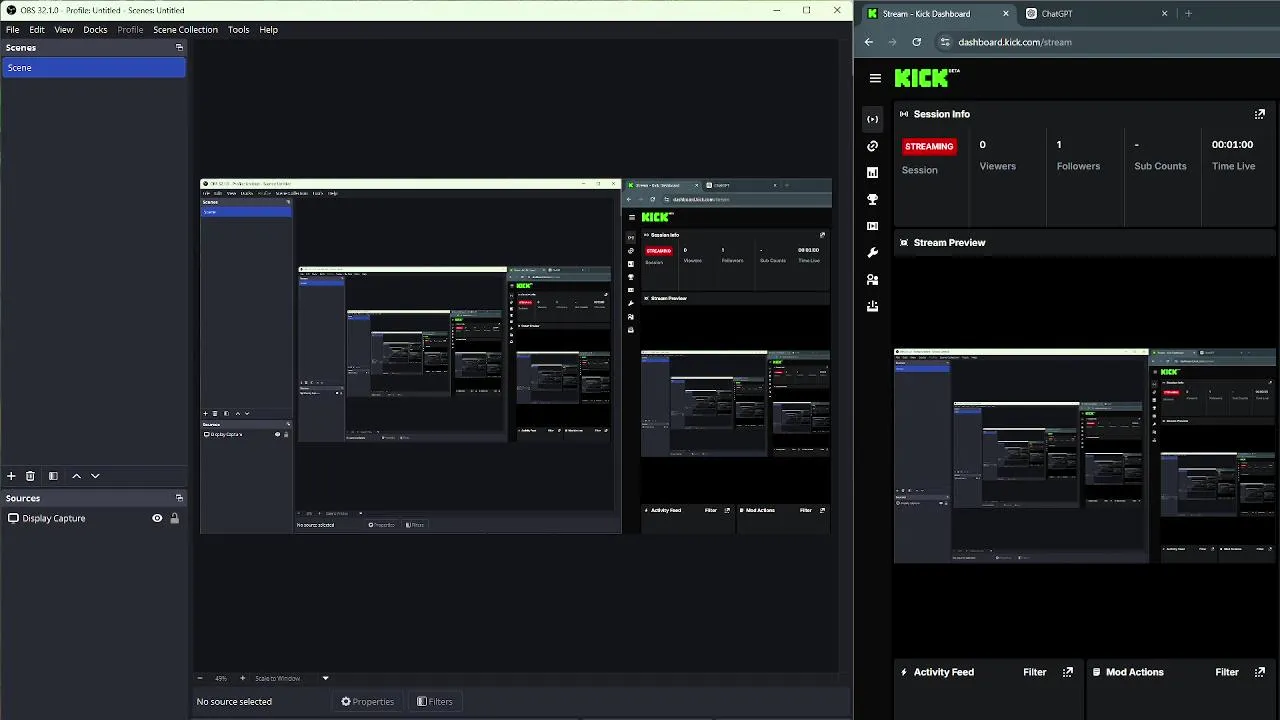Click the 49% zoom value
1280x720 pixels.
(221, 678)
